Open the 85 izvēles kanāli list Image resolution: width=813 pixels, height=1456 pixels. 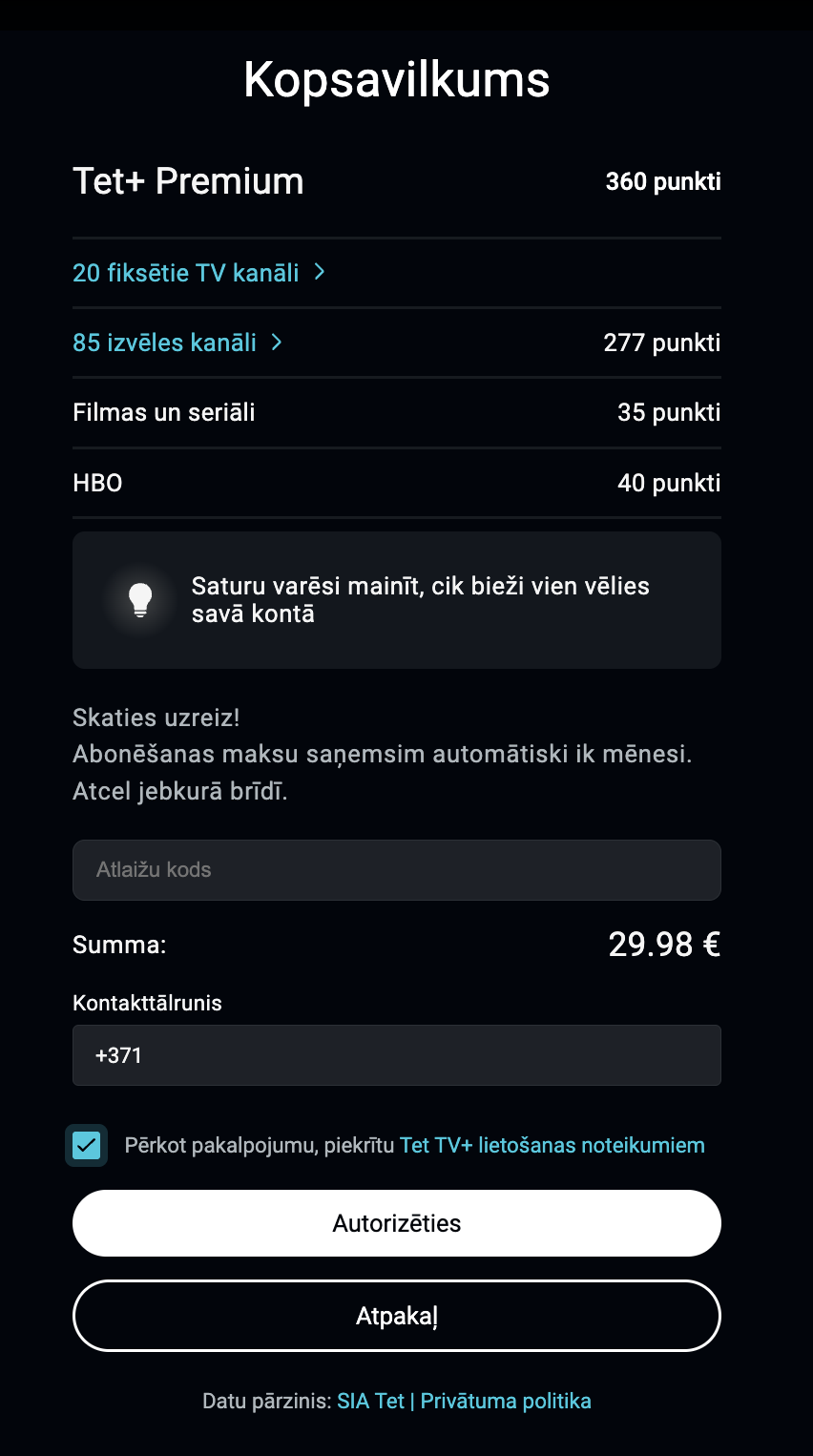(165, 343)
